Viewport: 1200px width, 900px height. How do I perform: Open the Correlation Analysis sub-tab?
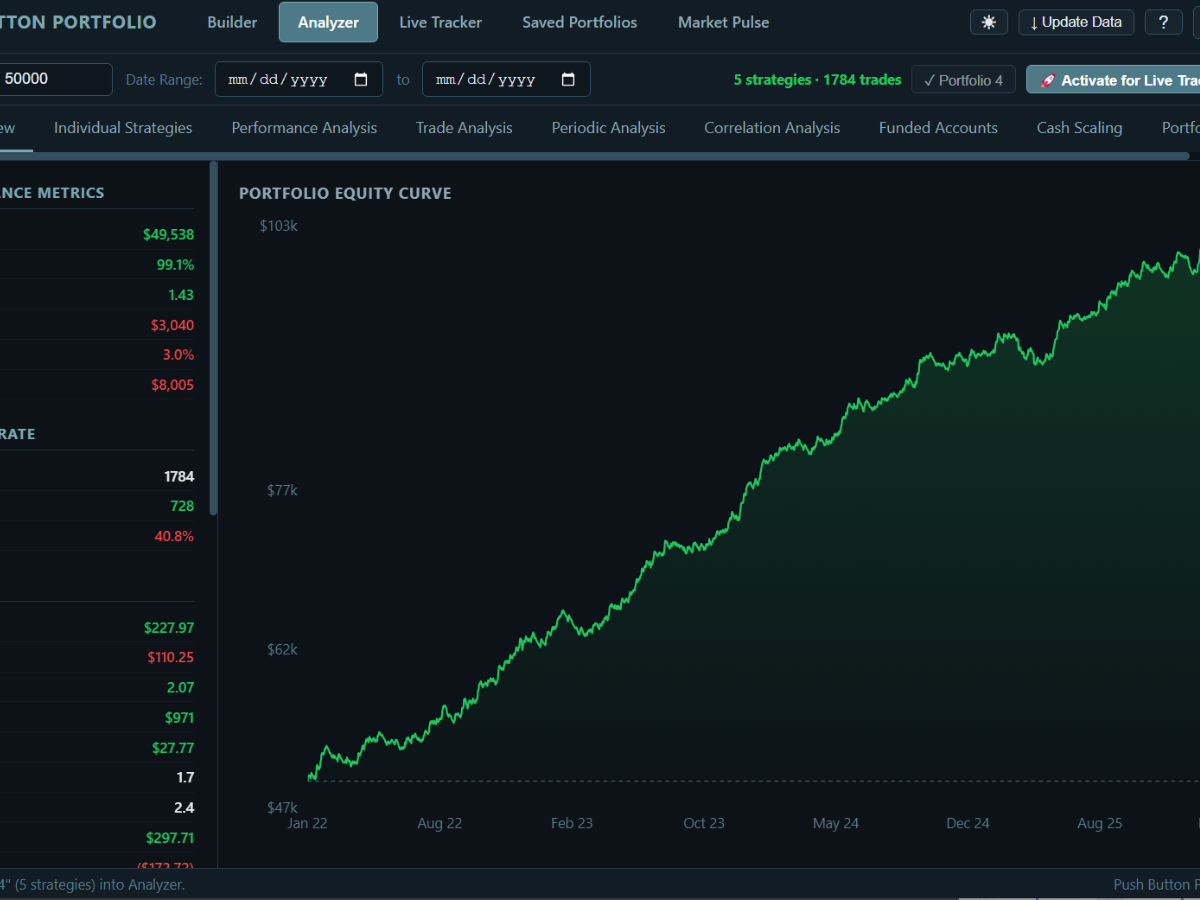772,128
